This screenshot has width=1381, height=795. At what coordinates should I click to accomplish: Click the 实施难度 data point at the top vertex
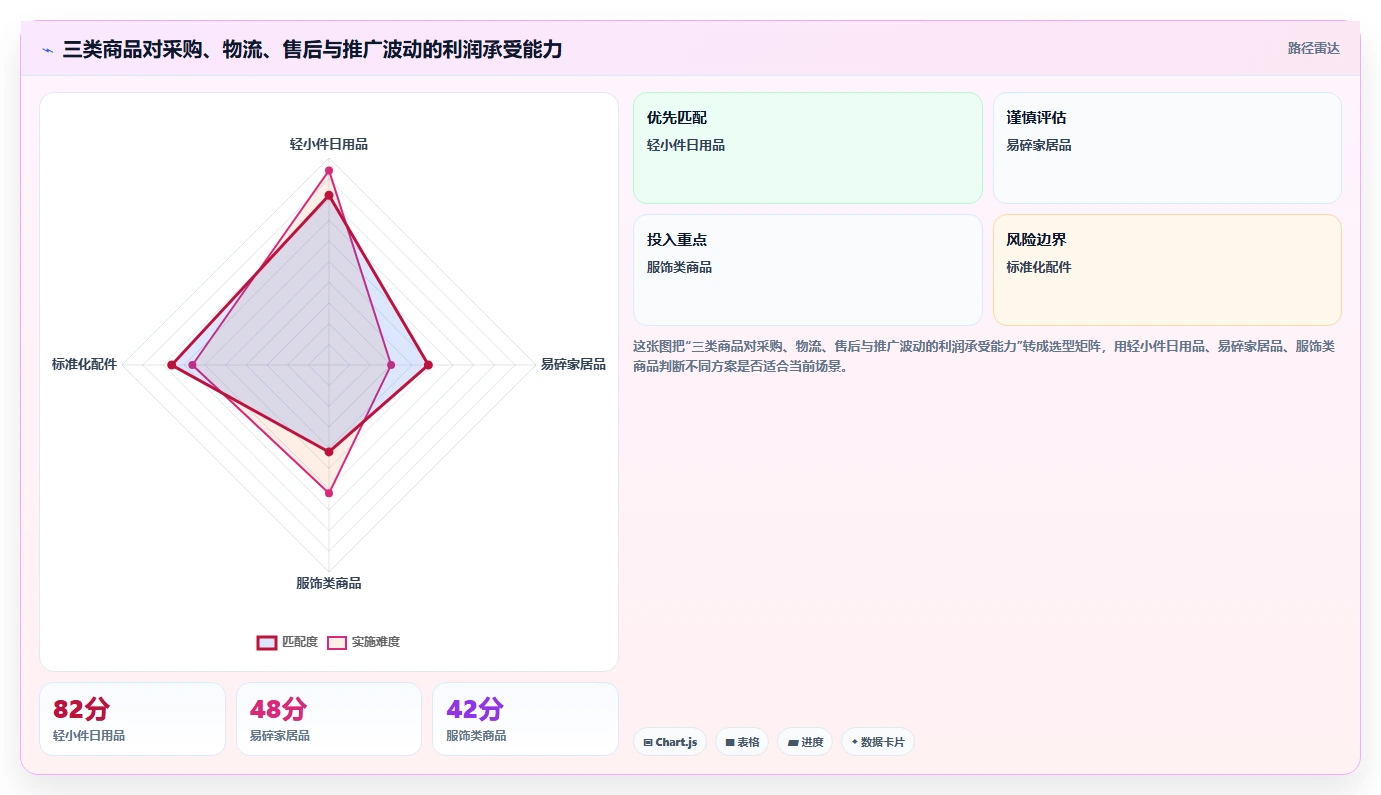pyautogui.click(x=328, y=171)
